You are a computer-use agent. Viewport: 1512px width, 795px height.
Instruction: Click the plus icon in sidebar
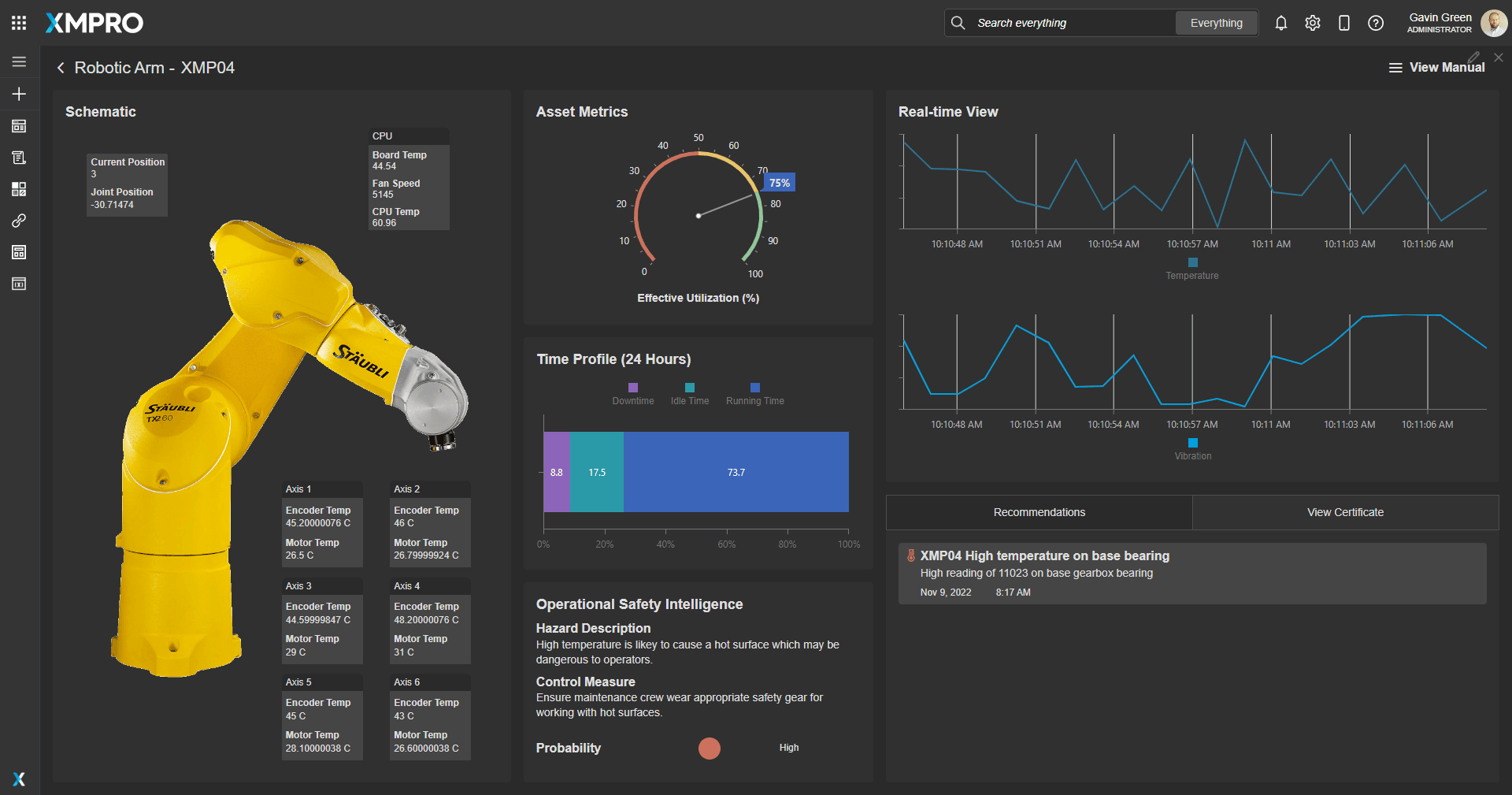pyautogui.click(x=19, y=94)
